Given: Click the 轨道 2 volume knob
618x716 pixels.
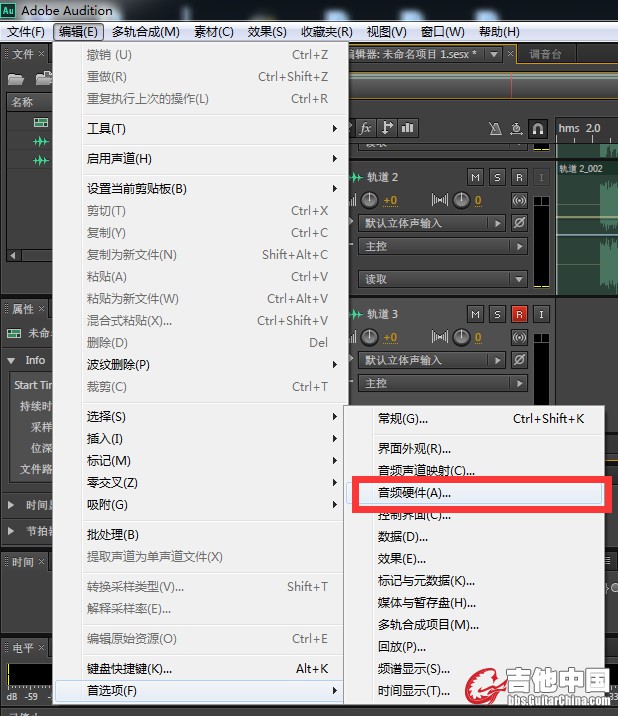Looking at the screenshot, I should click(369, 200).
